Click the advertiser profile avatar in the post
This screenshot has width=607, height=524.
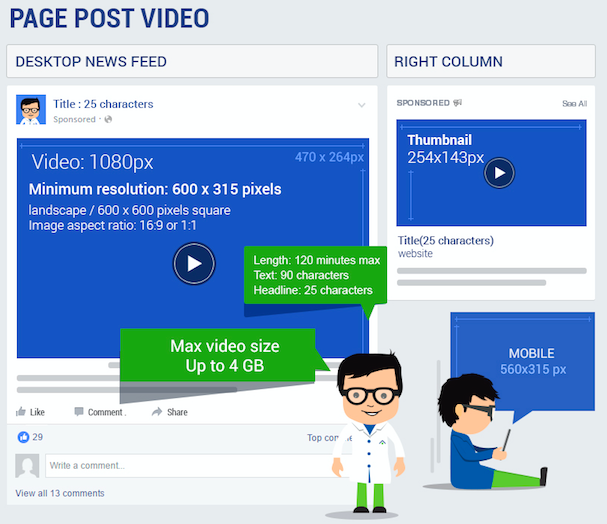[x=31, y=110]
